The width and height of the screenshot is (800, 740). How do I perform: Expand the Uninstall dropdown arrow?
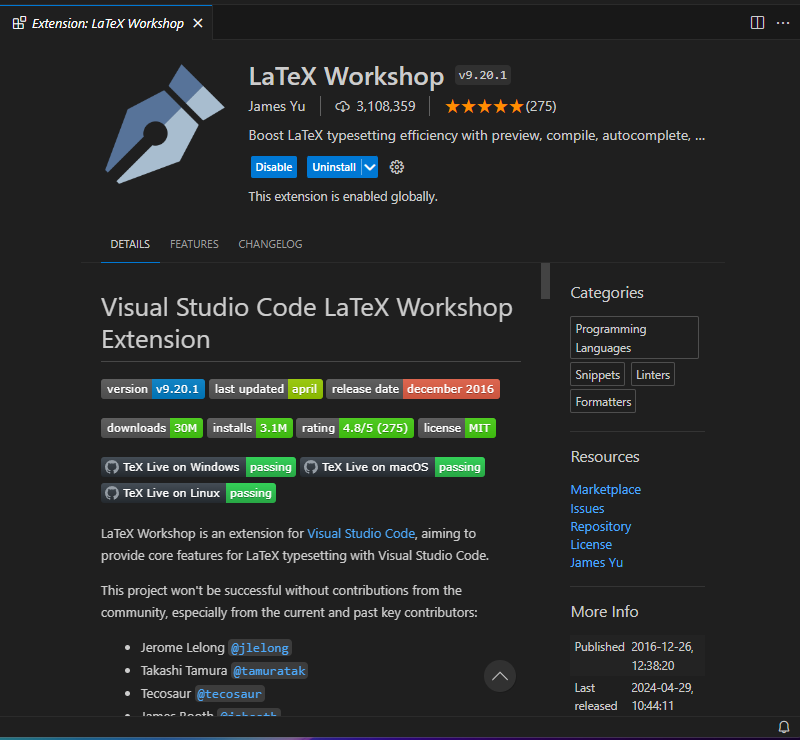(x=370, y=167)
